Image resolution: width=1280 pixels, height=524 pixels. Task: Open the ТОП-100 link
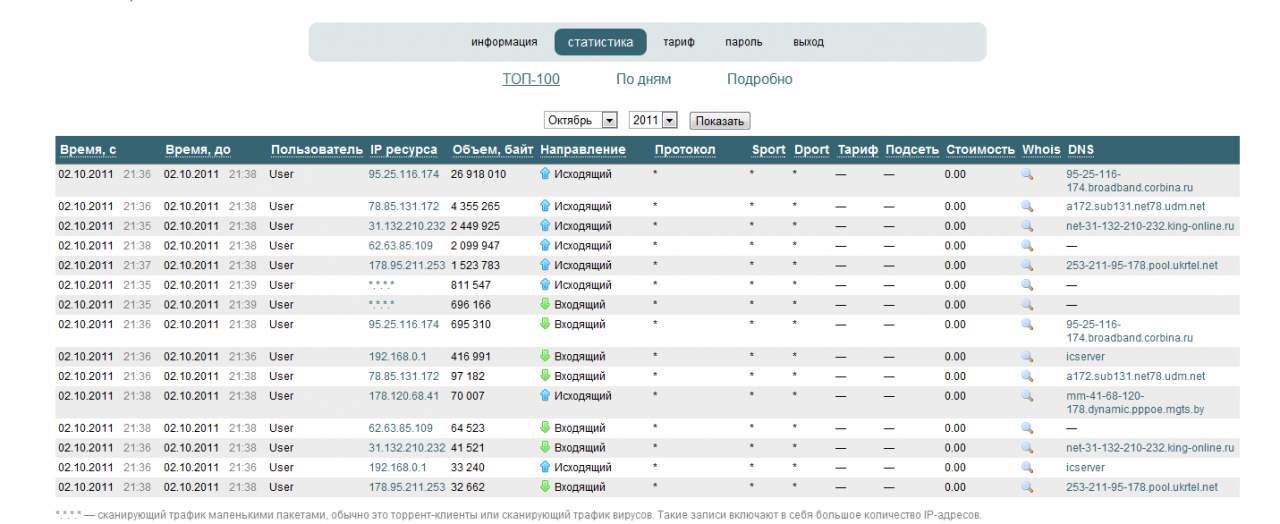[531, 79]
